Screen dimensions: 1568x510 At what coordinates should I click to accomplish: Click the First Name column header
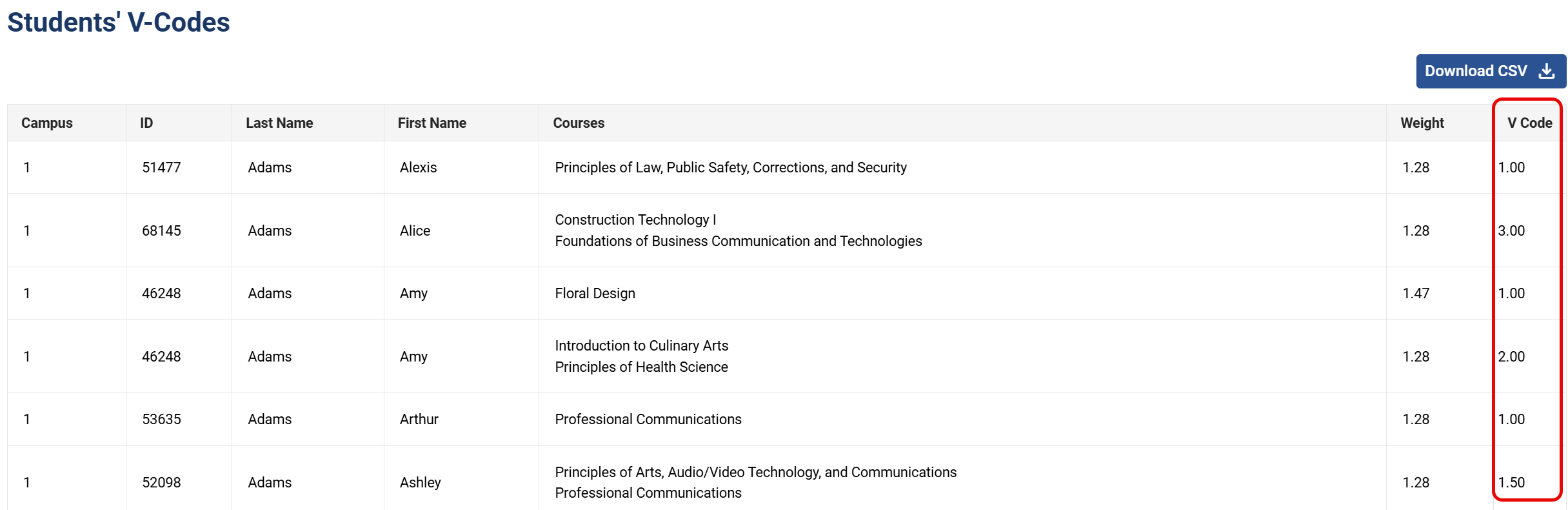click(432, 123)
